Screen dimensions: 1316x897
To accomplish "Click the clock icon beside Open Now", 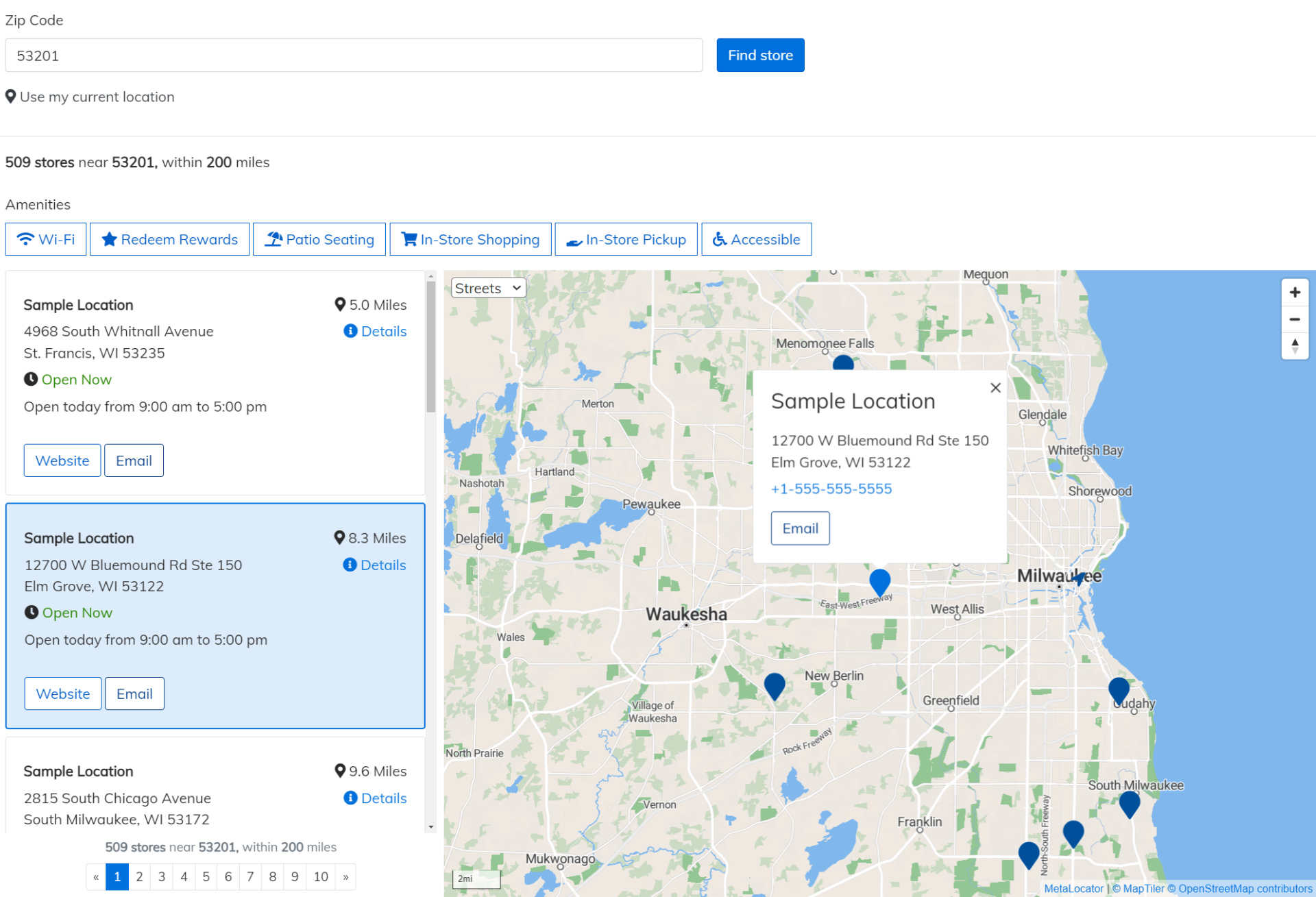I will (30, 379).
